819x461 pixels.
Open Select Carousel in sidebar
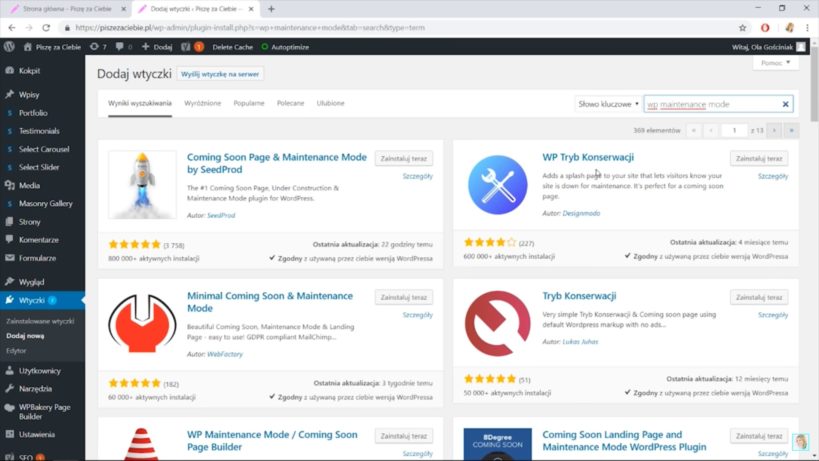pos(44,149)
